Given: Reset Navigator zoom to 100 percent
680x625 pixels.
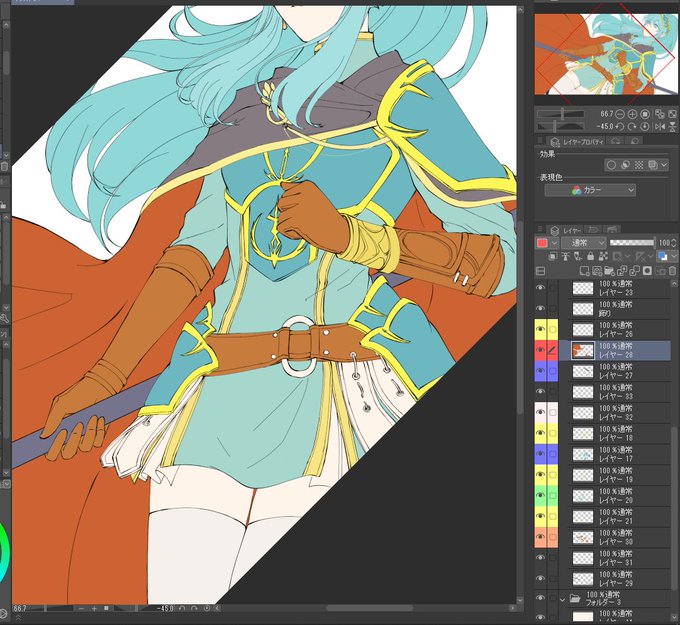Looking at the screenshot, I should tap(645, 114).
